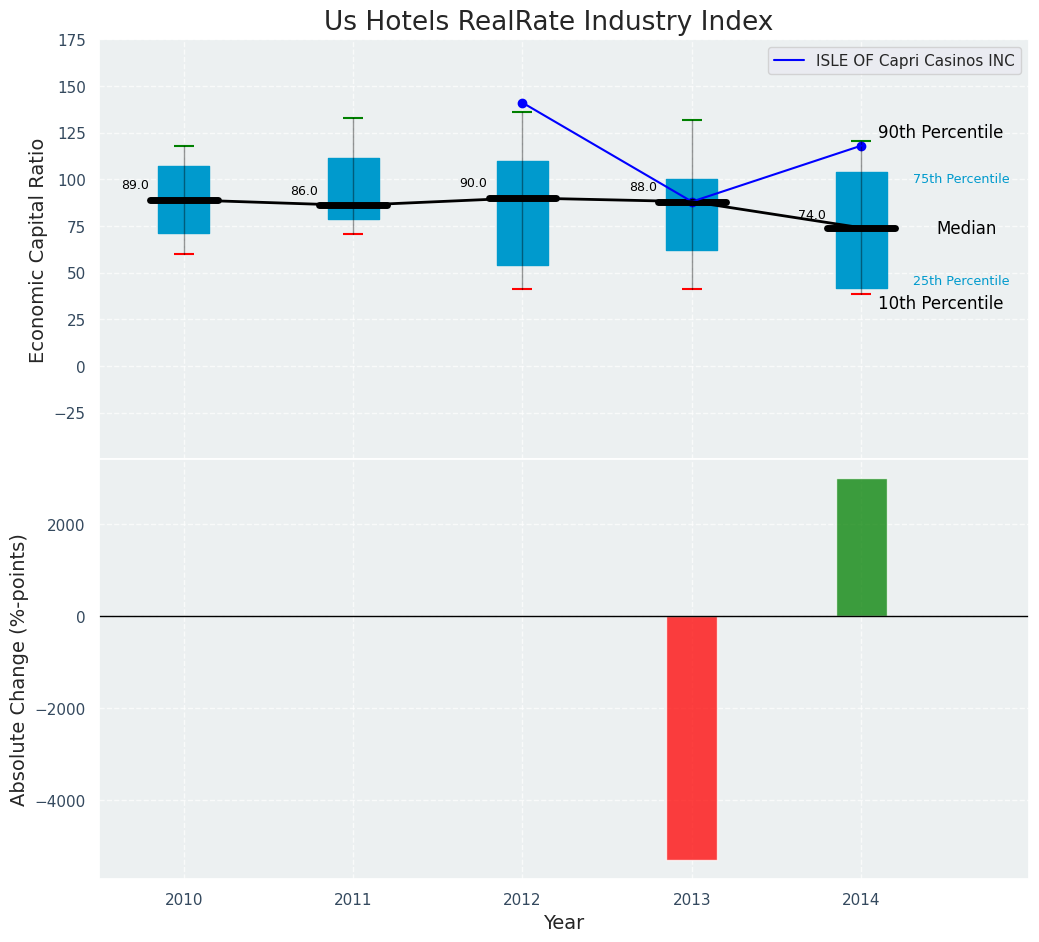
Task: Click the ISLE OF Capri Casinos INC legend text
Action: [915, 61]
